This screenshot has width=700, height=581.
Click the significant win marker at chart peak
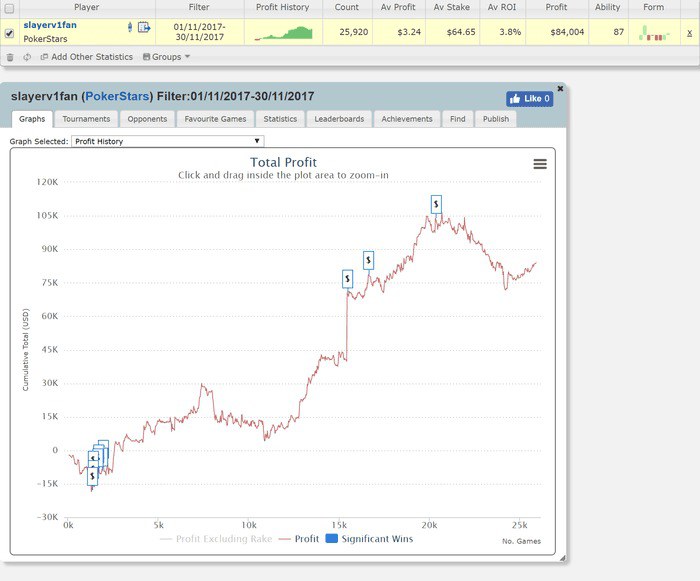point(436,204)
